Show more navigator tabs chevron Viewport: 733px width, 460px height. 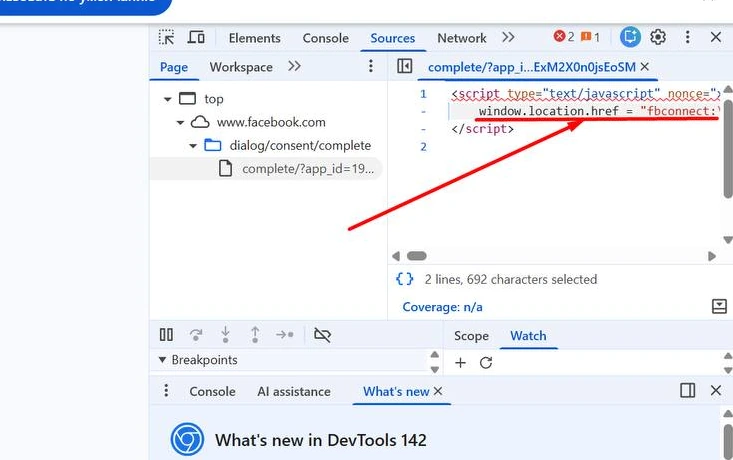click(x=294, y=66)
